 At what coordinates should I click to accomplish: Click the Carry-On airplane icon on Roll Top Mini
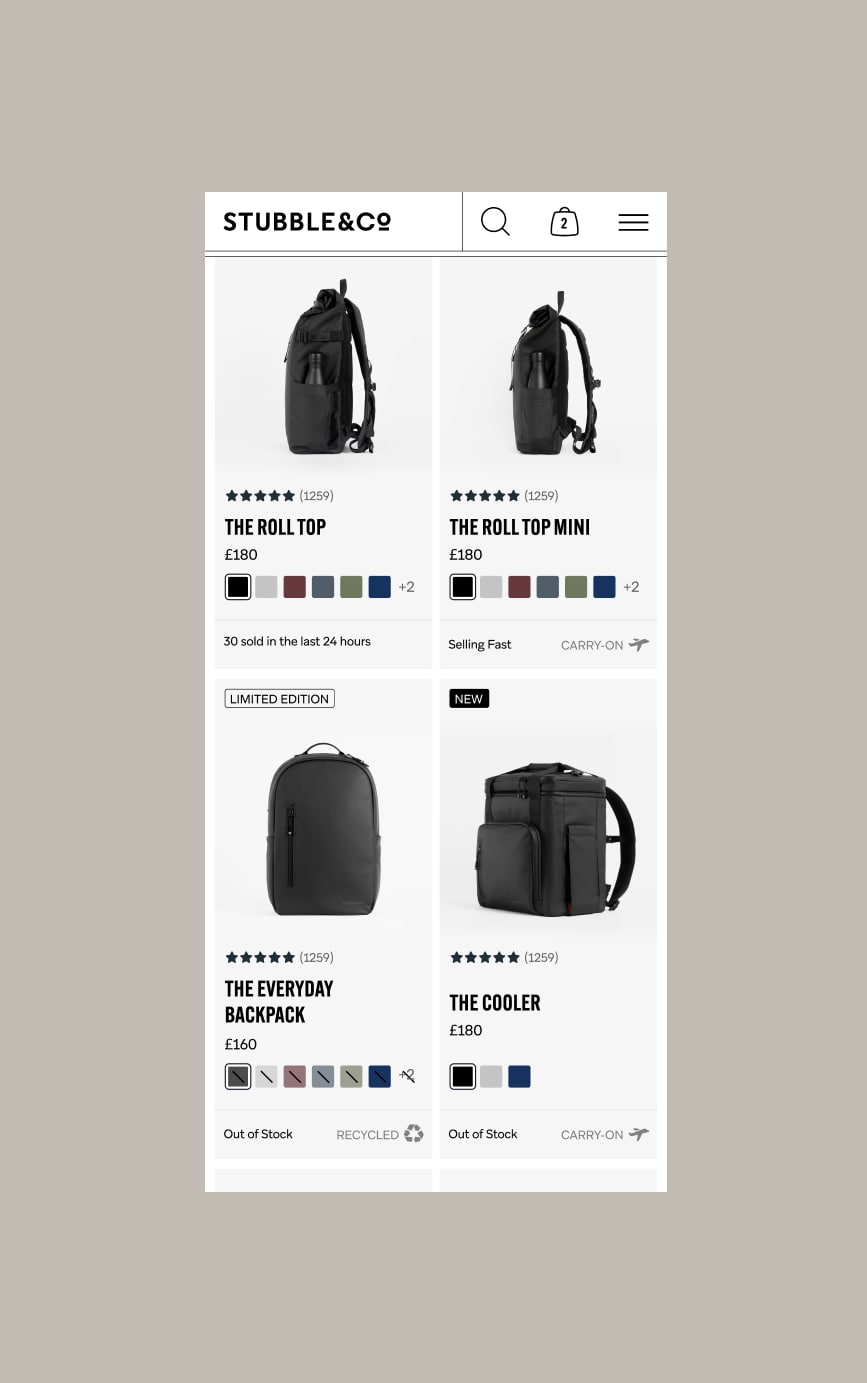point(639,645)
